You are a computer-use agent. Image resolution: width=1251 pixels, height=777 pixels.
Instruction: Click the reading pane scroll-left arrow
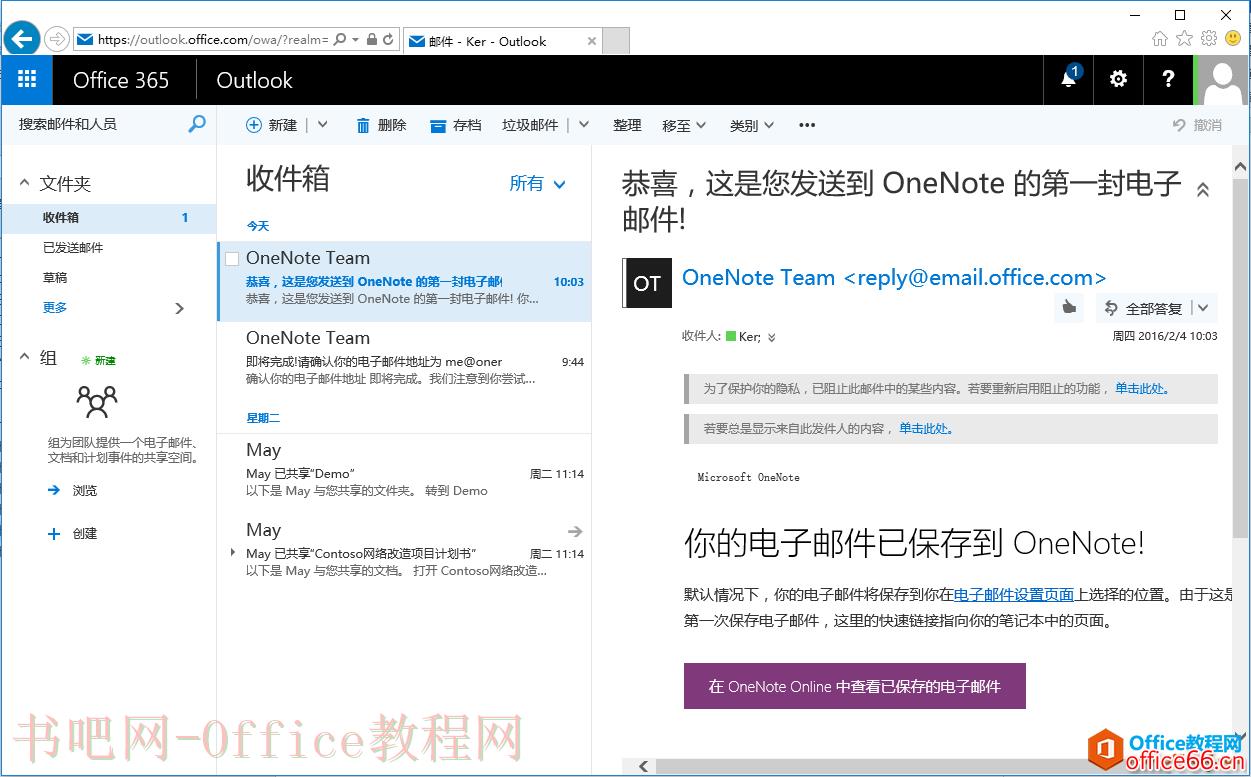point(643,766)
